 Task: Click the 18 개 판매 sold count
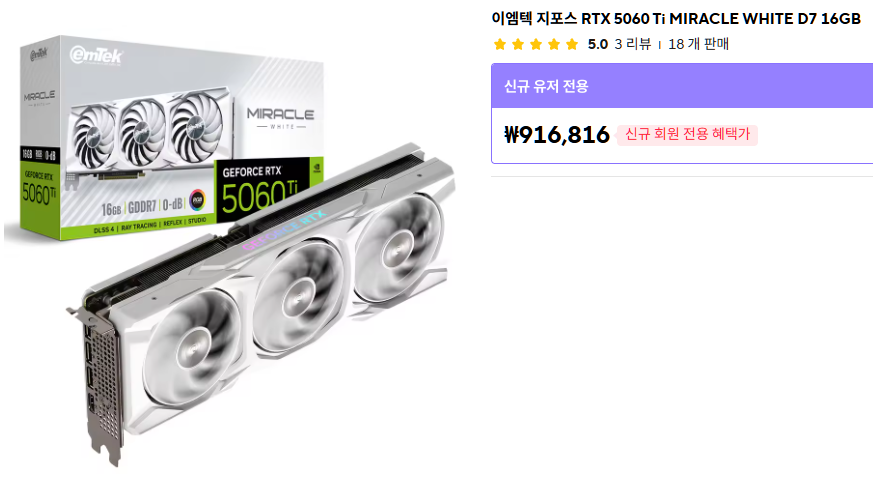(x=698, y=44)
